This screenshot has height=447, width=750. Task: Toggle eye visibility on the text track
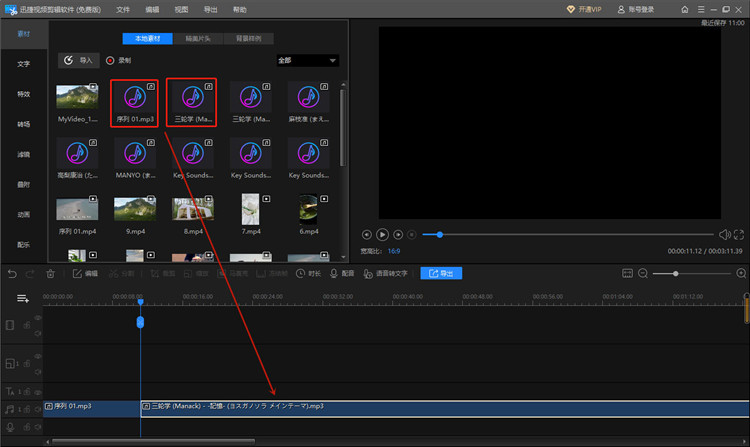point(38,392)
